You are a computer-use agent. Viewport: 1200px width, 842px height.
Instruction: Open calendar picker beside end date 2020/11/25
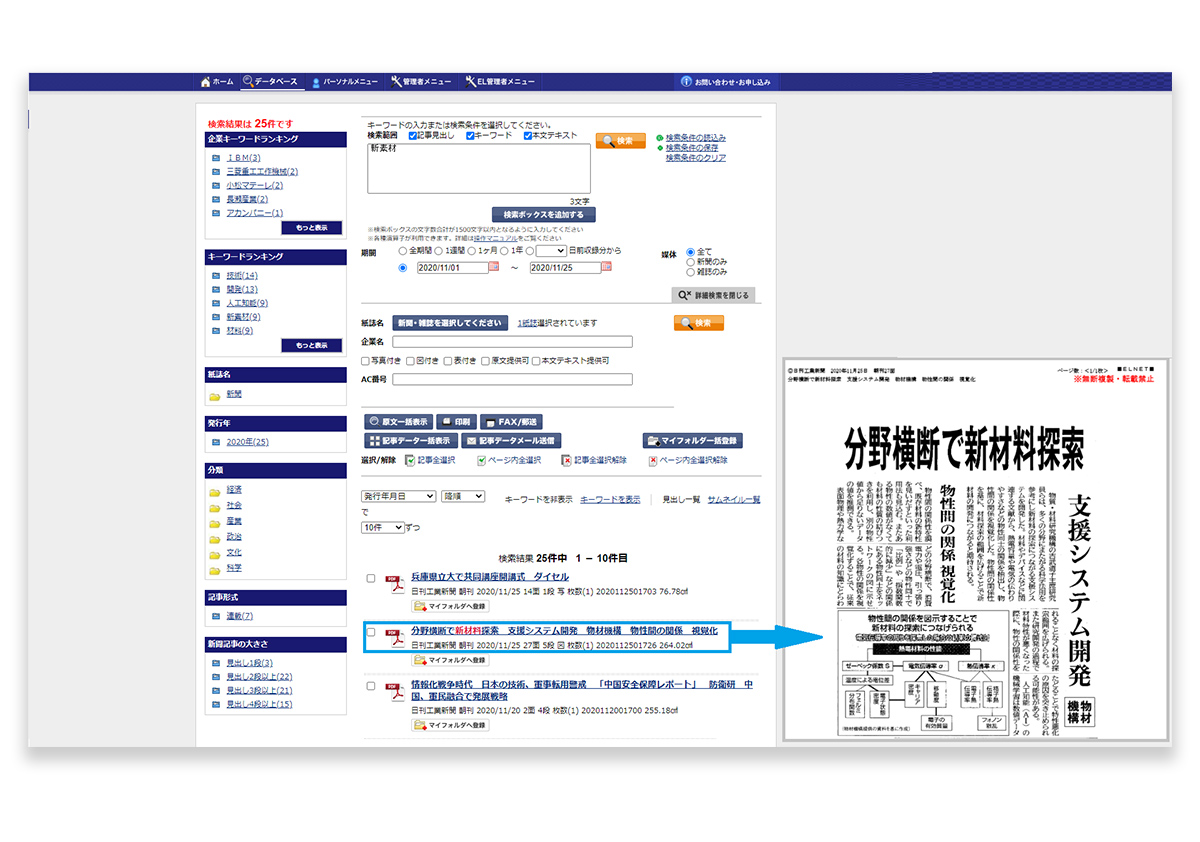coord(606,267)
